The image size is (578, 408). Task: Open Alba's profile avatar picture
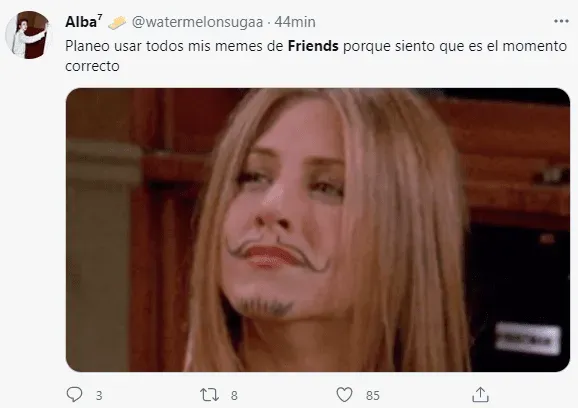coord(28,35)
